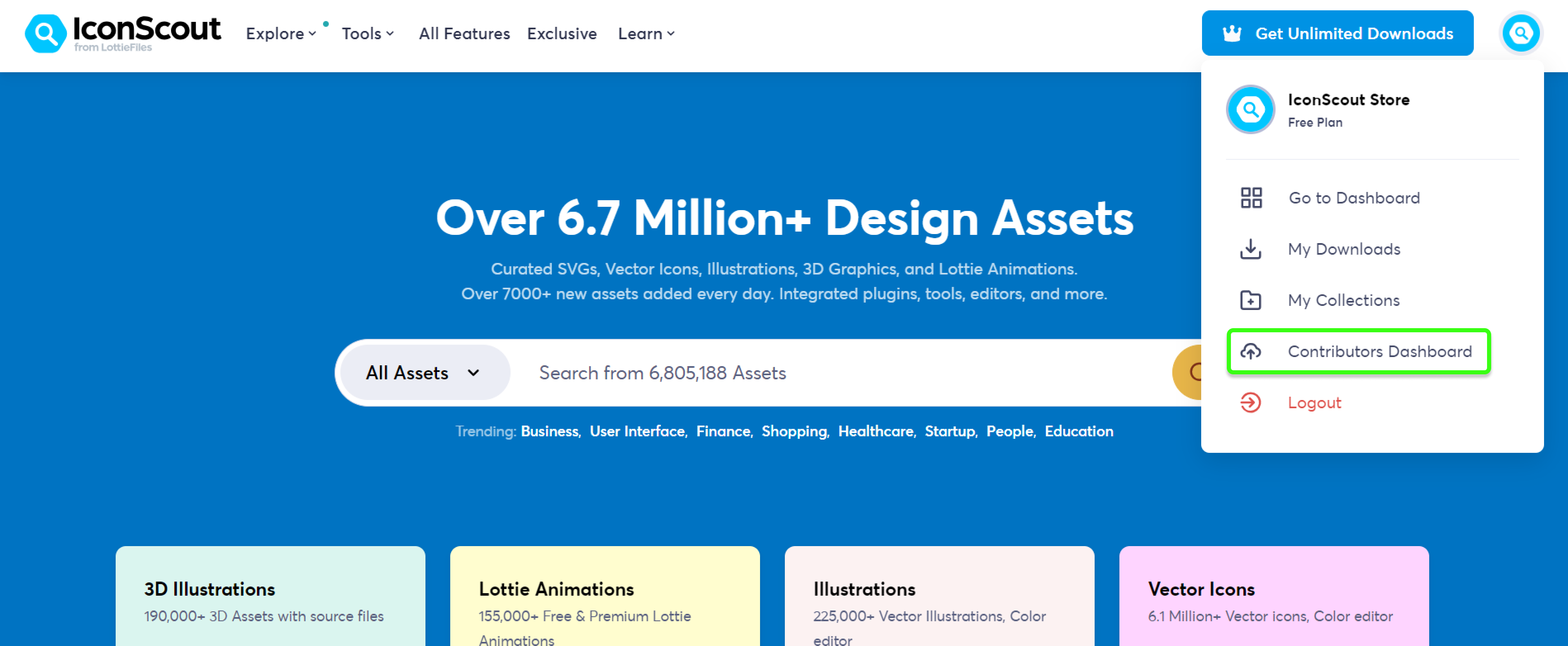
Task: Click the Free Plan label
Action: (1315, 122)
